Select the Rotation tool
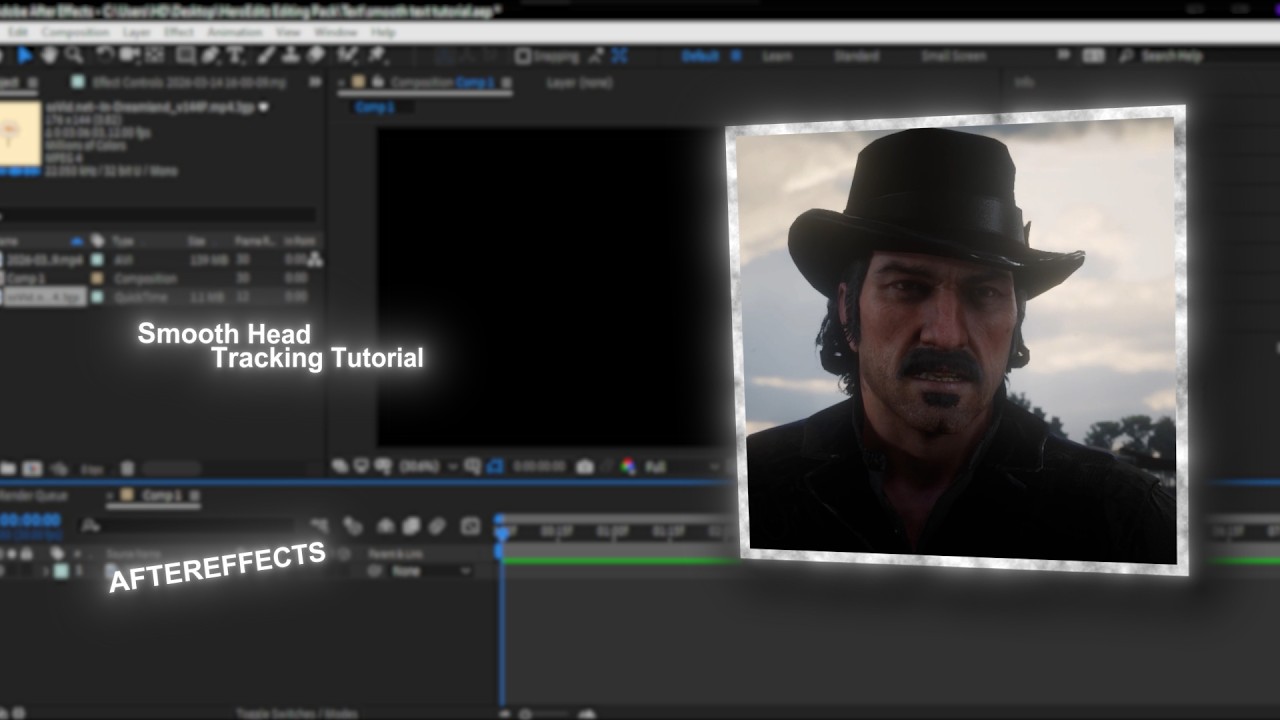The width and height of the screenshot is (1280, 720). [104, 56]
